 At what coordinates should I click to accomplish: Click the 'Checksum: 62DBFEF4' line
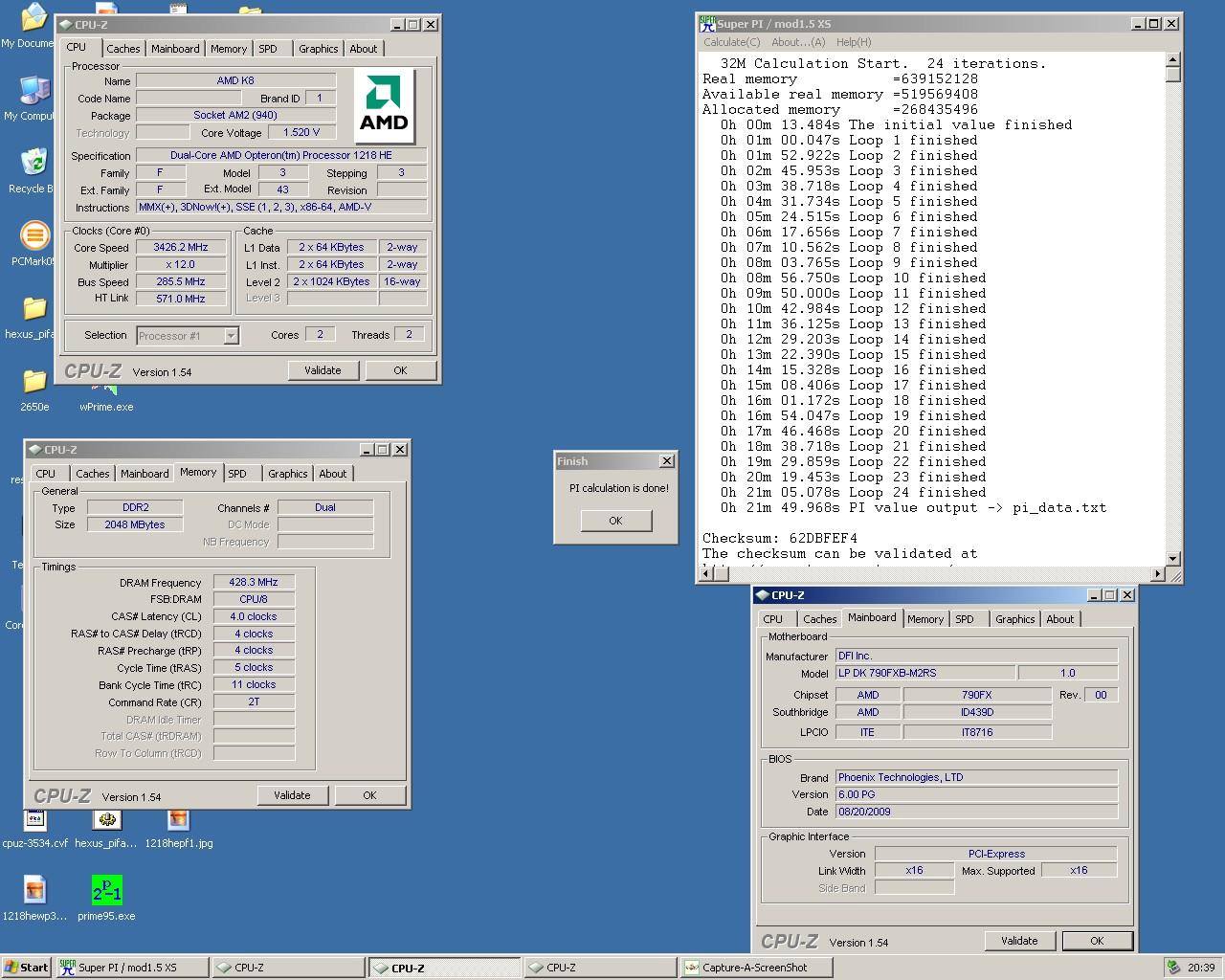tap(780, 538)
